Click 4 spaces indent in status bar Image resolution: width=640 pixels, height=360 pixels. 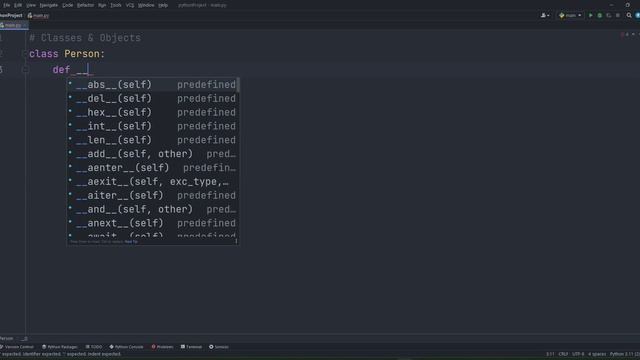597,354
